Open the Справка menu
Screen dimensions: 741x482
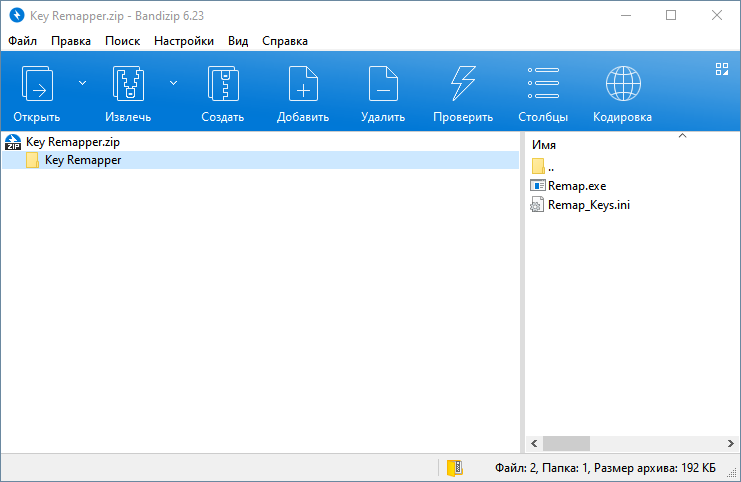285,41
